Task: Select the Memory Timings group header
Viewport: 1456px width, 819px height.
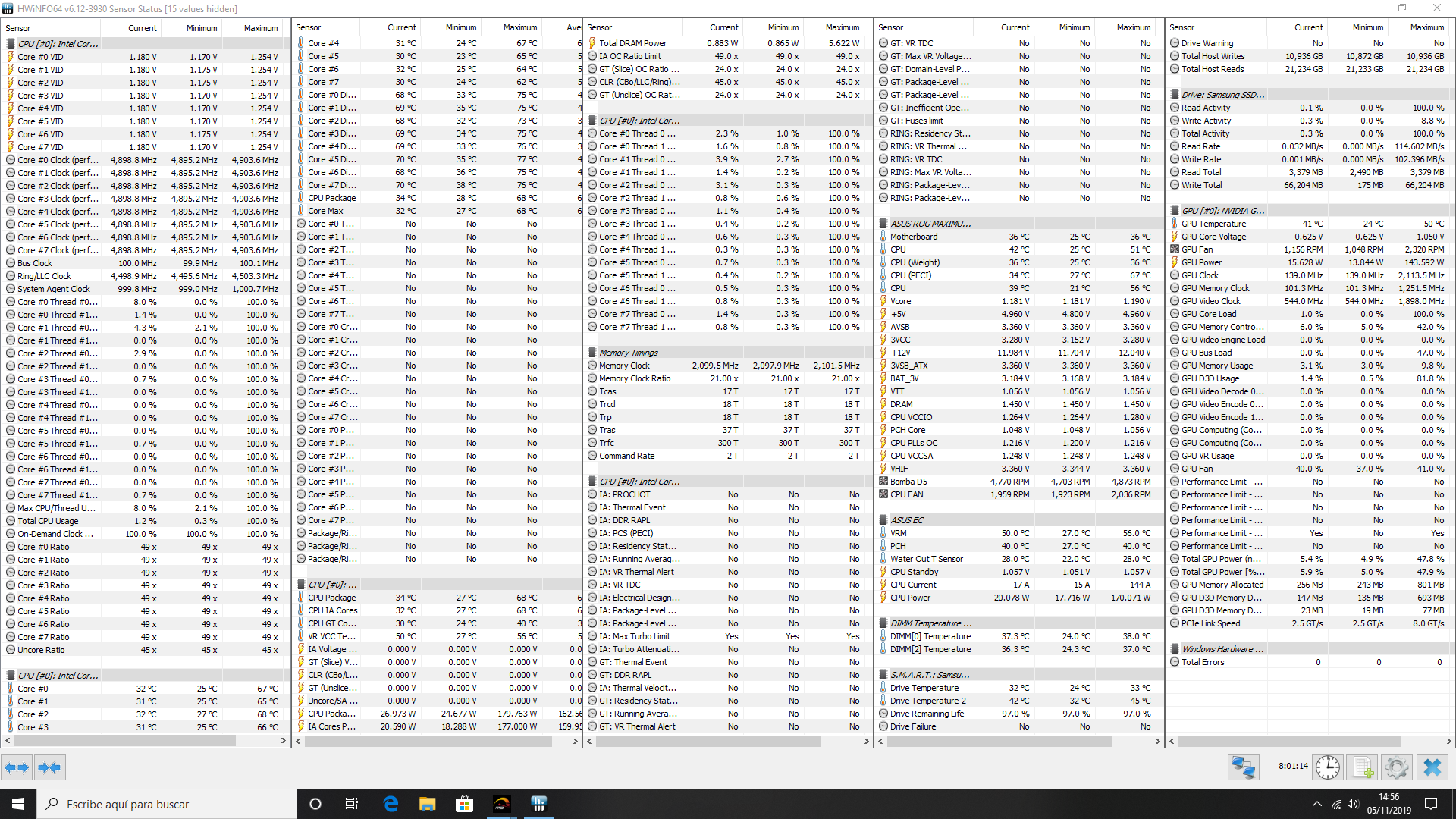Action: tap(629, 353)
